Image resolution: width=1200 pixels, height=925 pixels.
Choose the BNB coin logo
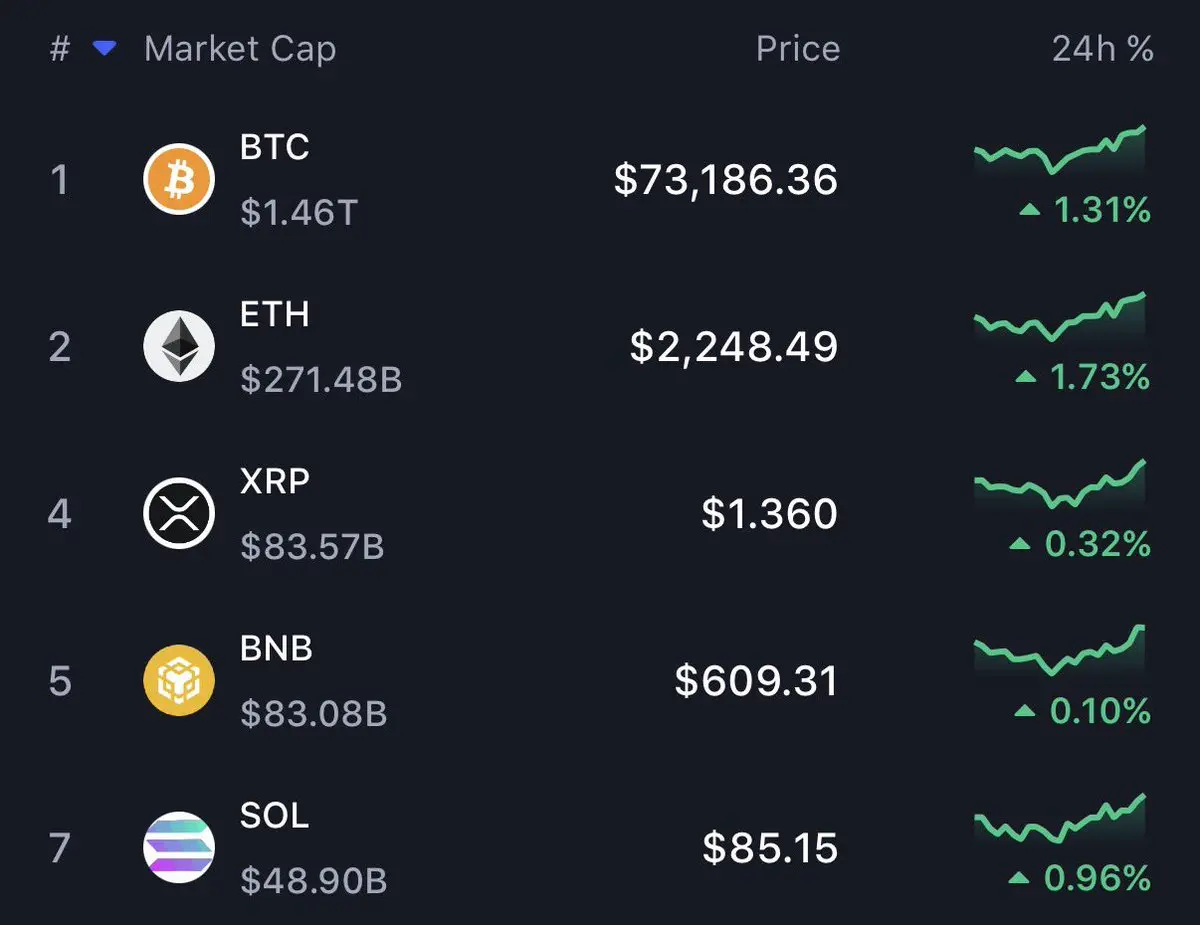click(x=179, y=681)
